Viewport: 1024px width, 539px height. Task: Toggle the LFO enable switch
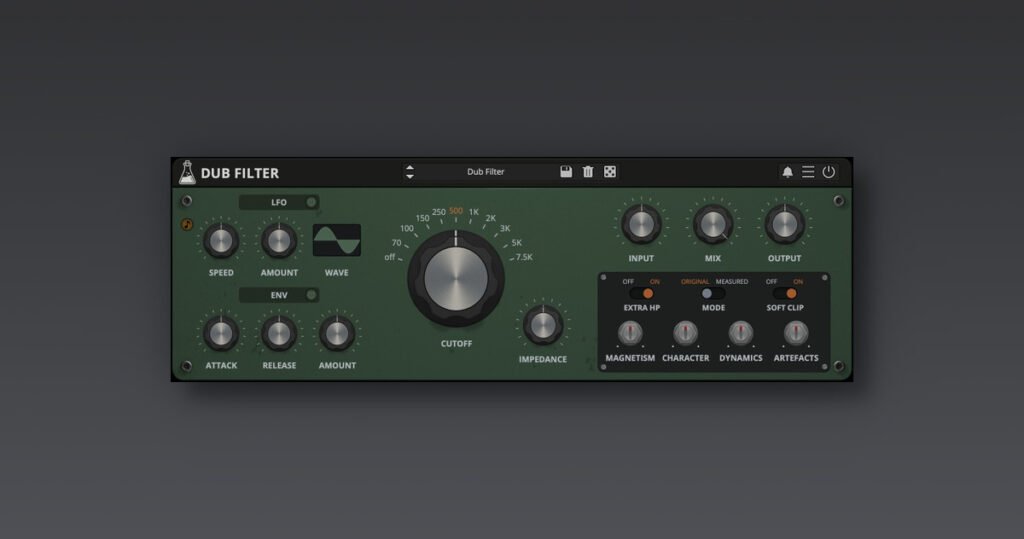[312, 203]
